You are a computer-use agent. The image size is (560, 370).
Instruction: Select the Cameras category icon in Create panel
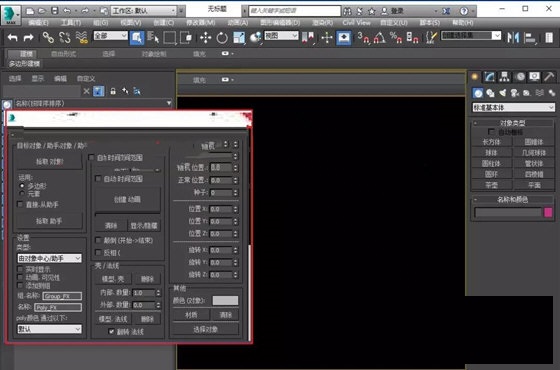[x=515, y=93]
